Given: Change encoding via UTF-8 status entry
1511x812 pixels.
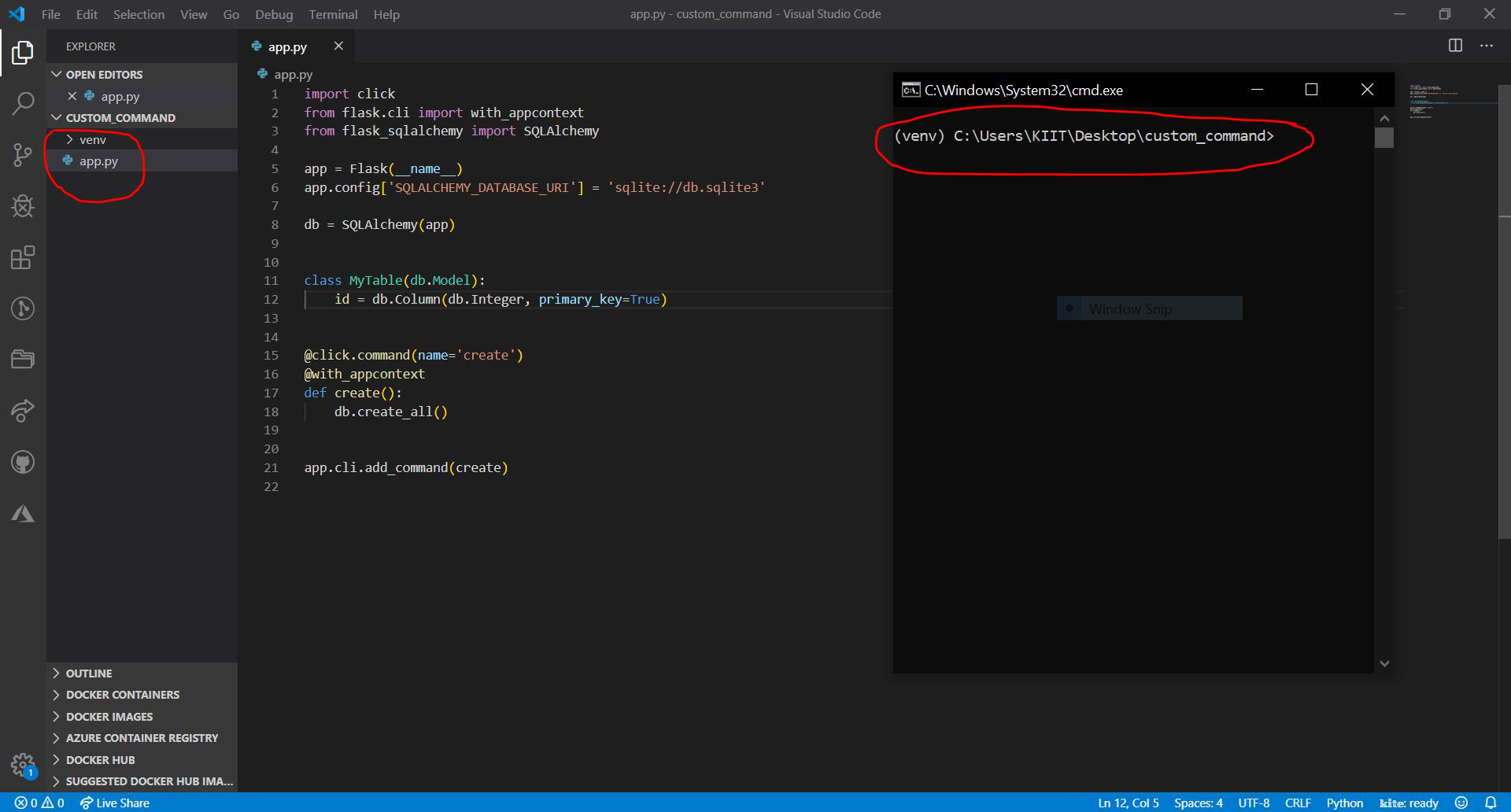Looking at the screenshot, I should (x=1254, y=803).
